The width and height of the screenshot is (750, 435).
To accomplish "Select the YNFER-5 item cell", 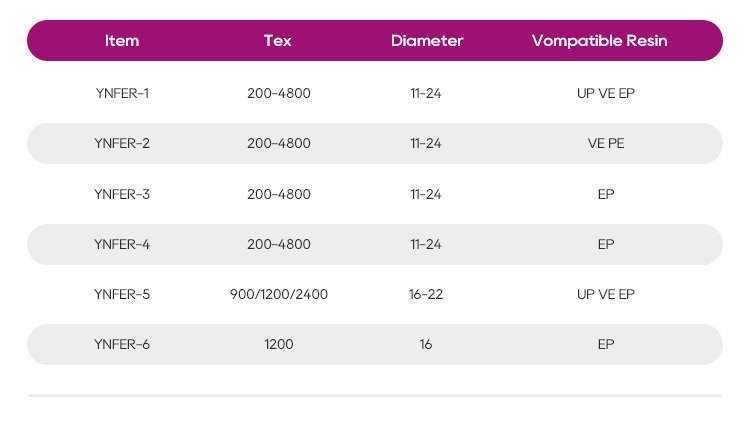I will tap(122, 294).
